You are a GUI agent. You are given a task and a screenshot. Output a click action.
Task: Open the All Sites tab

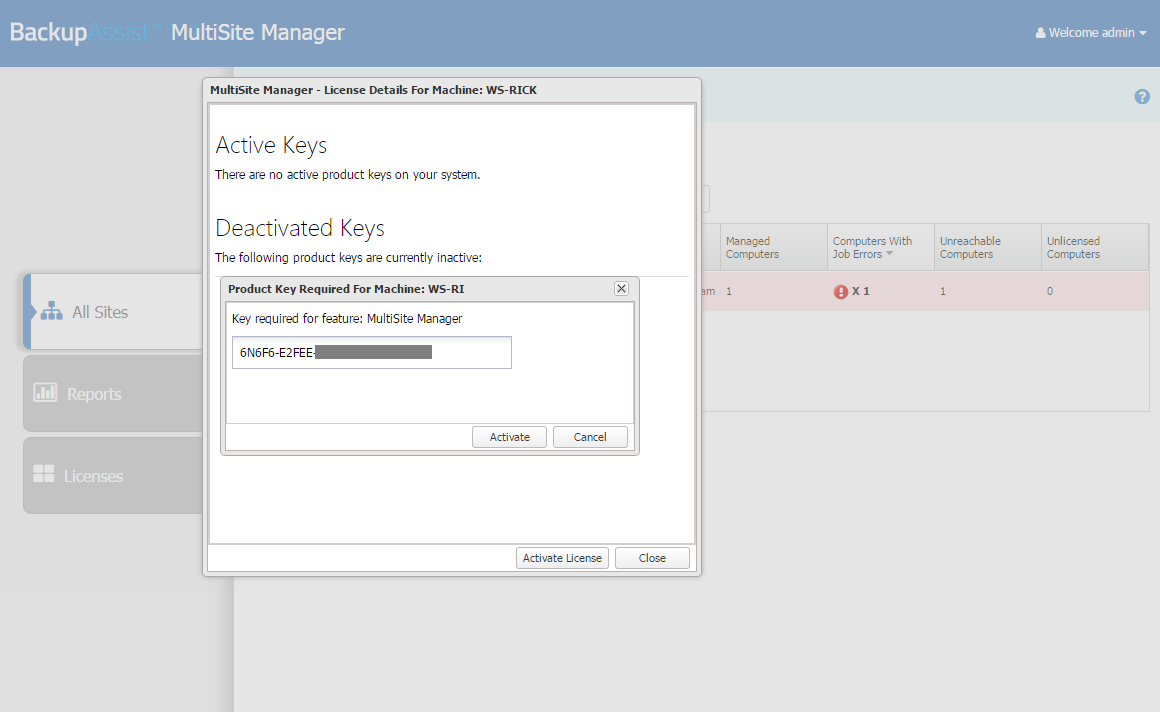pos(114,312)
